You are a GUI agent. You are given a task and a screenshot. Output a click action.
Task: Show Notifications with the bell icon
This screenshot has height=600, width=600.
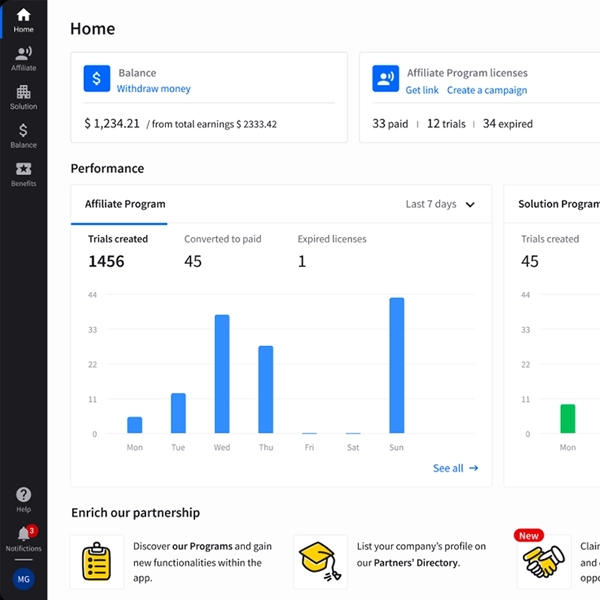click(x=23, y=538)
